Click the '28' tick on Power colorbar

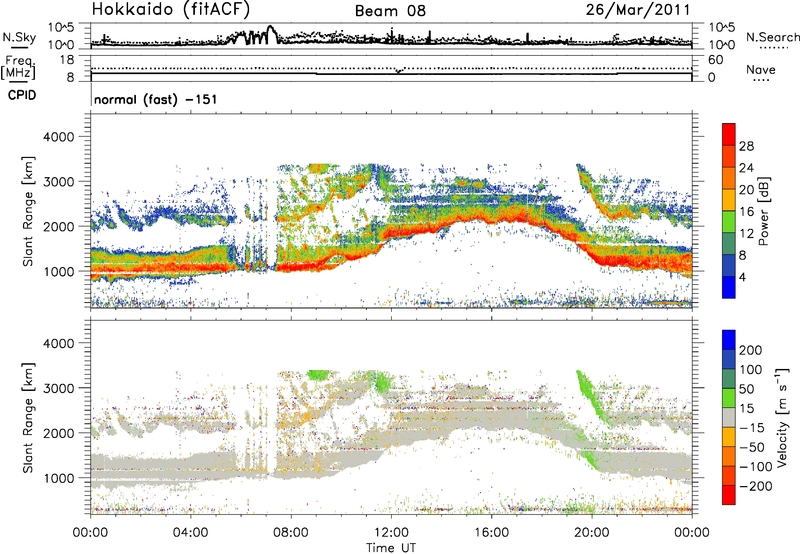click(x=746, y=146)
